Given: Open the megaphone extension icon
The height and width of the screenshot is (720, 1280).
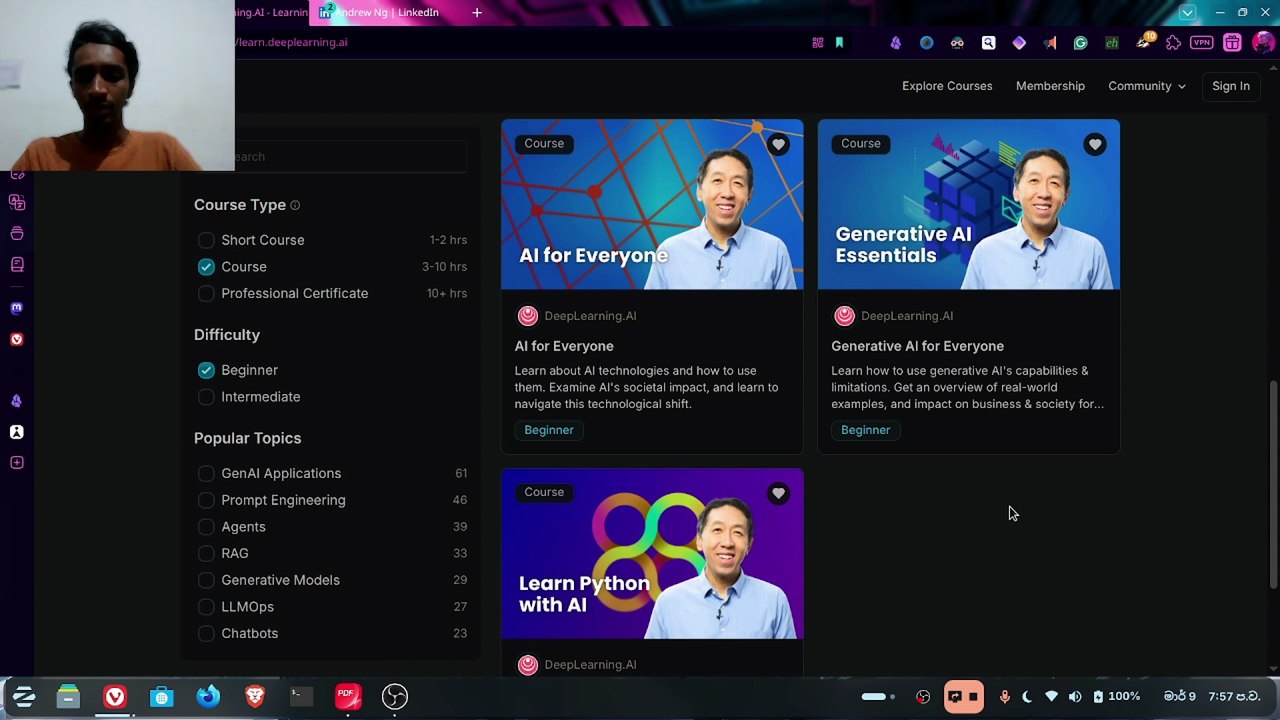Looking at the screenshot, I should coord(1049,43).
